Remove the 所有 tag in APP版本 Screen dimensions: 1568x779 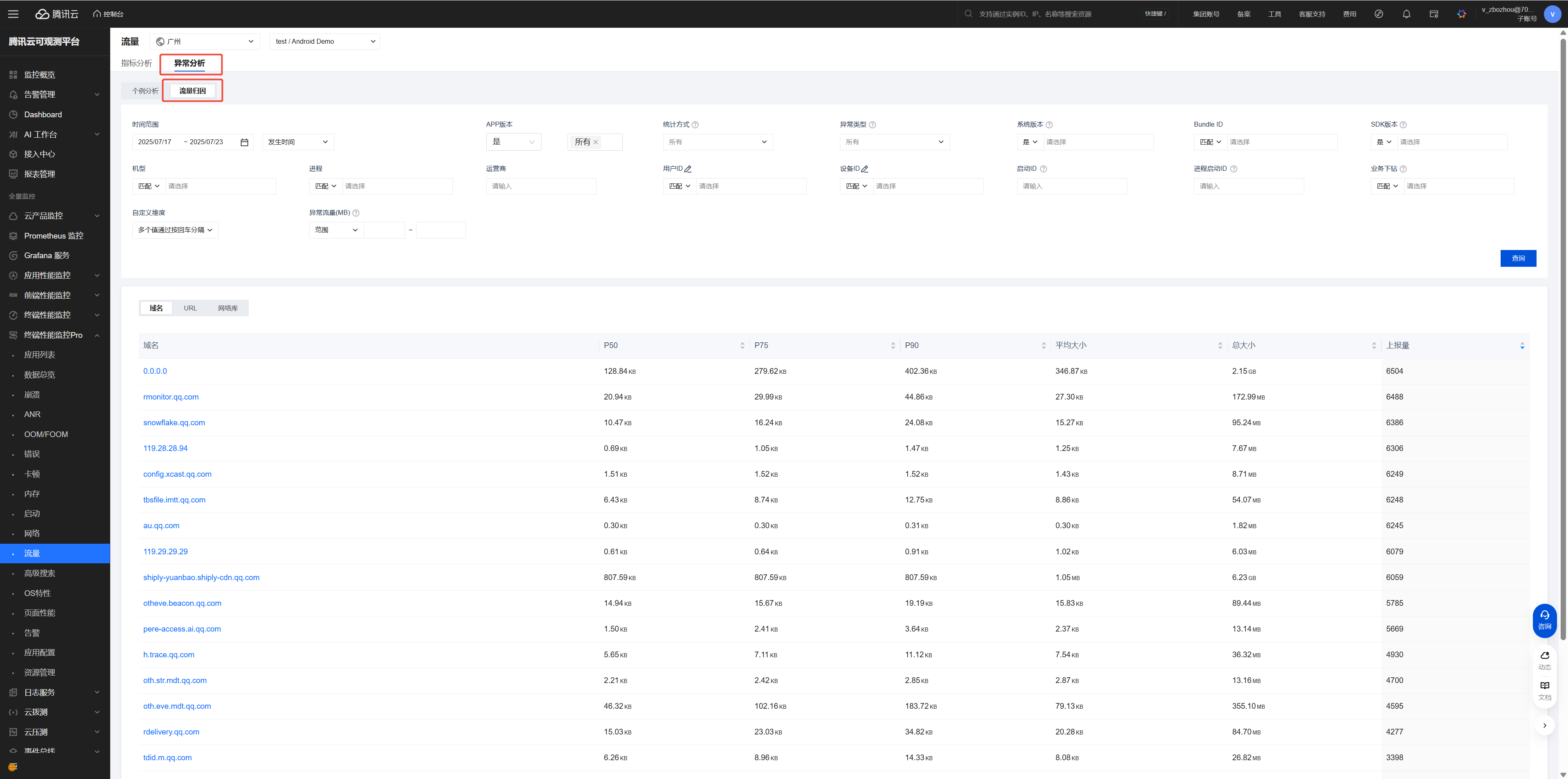(596, 142)
